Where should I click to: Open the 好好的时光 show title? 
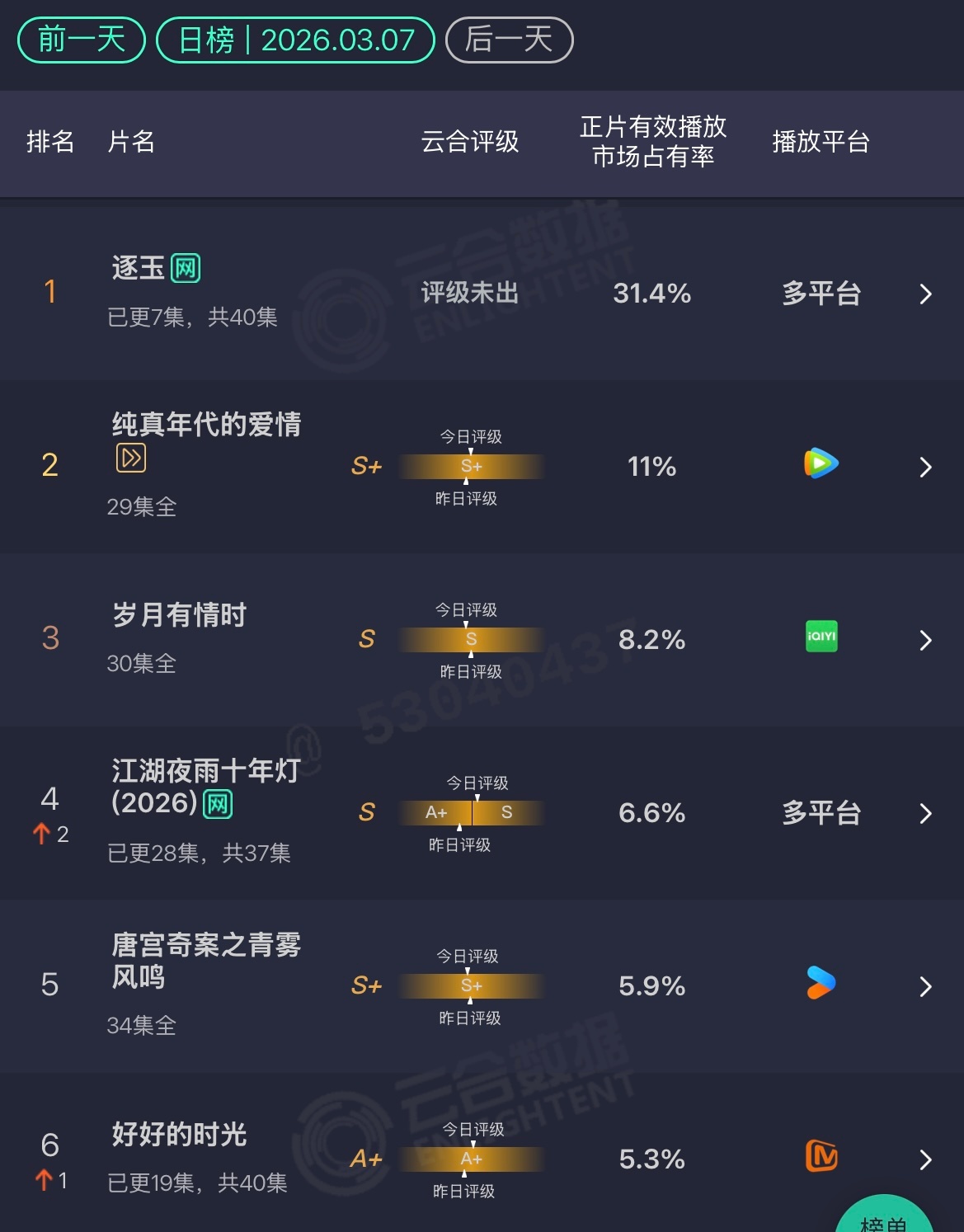point(179,1135)
